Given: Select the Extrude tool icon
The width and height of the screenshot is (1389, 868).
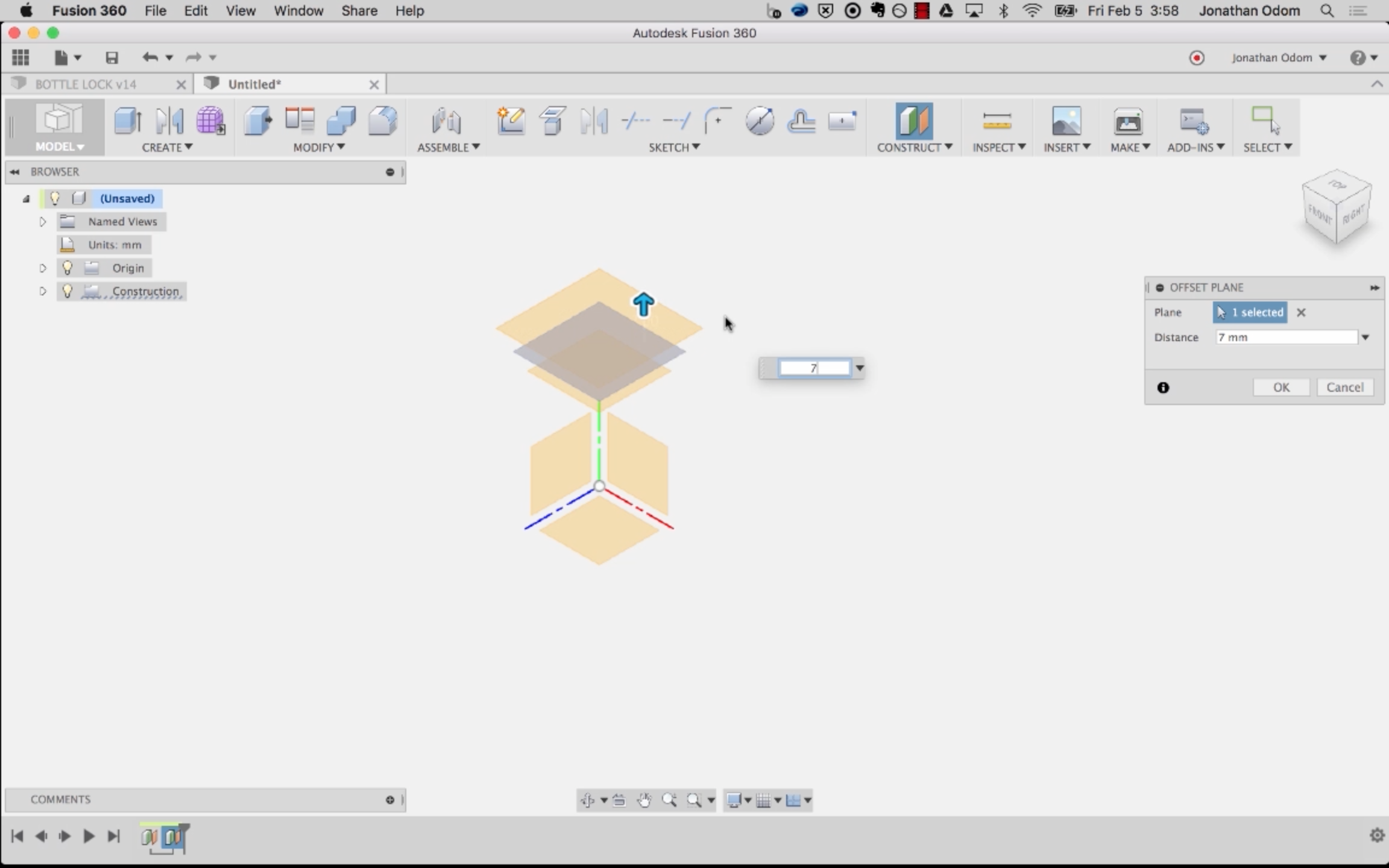Looking at the screenshot, I should pyautogui.click(x=127, y=121).
